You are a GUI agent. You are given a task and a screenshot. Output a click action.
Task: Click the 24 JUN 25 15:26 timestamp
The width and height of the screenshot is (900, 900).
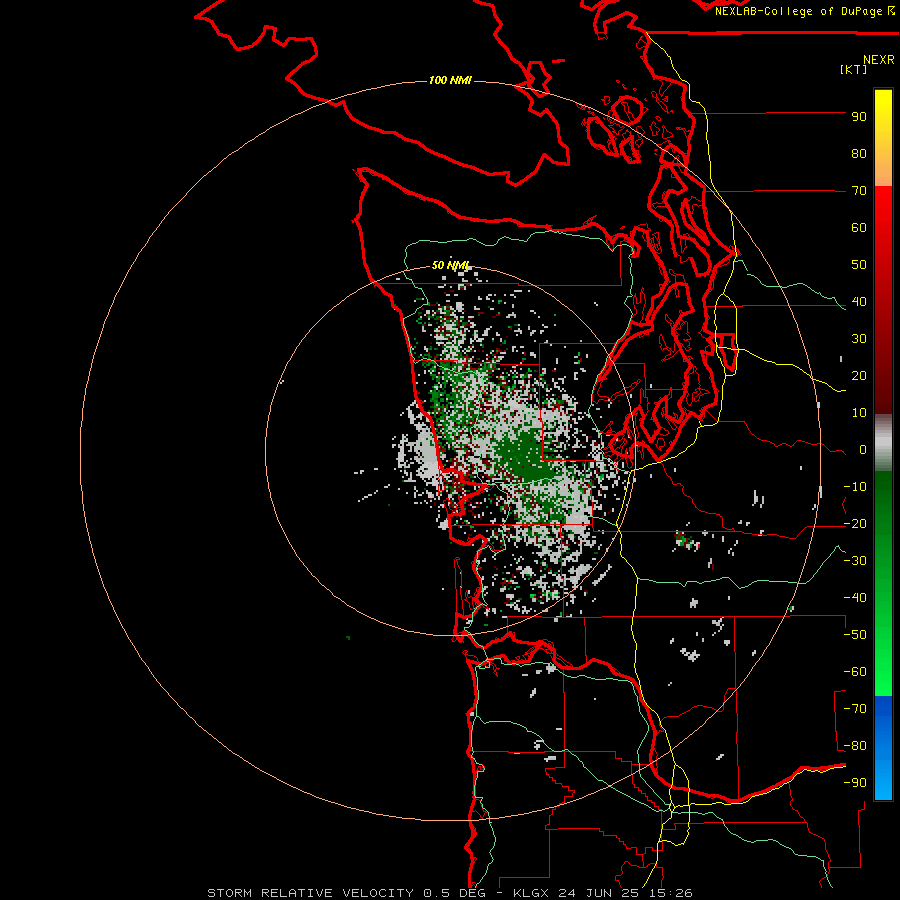pos(626,893)
